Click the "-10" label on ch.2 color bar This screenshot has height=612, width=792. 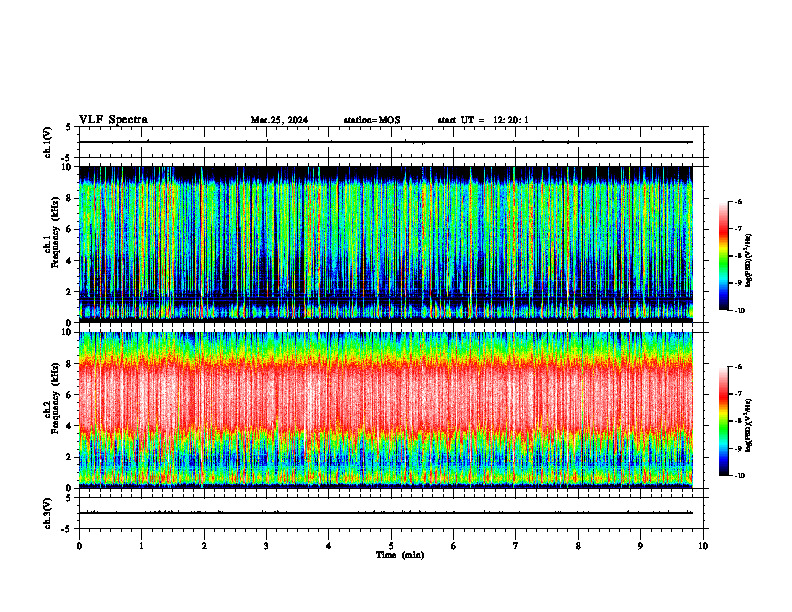click(x=740, y=475)
